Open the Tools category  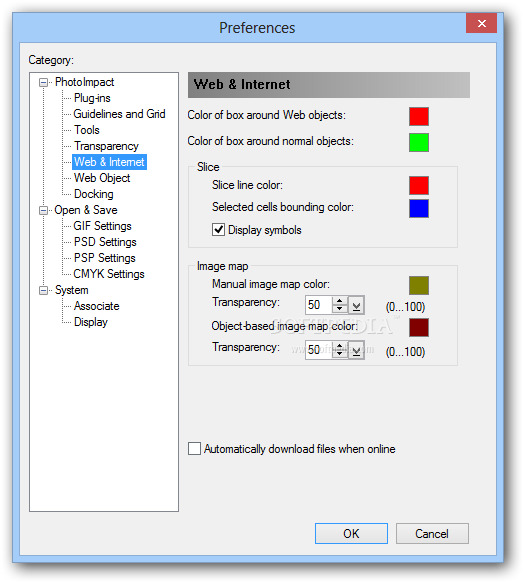tap(87, 130)
